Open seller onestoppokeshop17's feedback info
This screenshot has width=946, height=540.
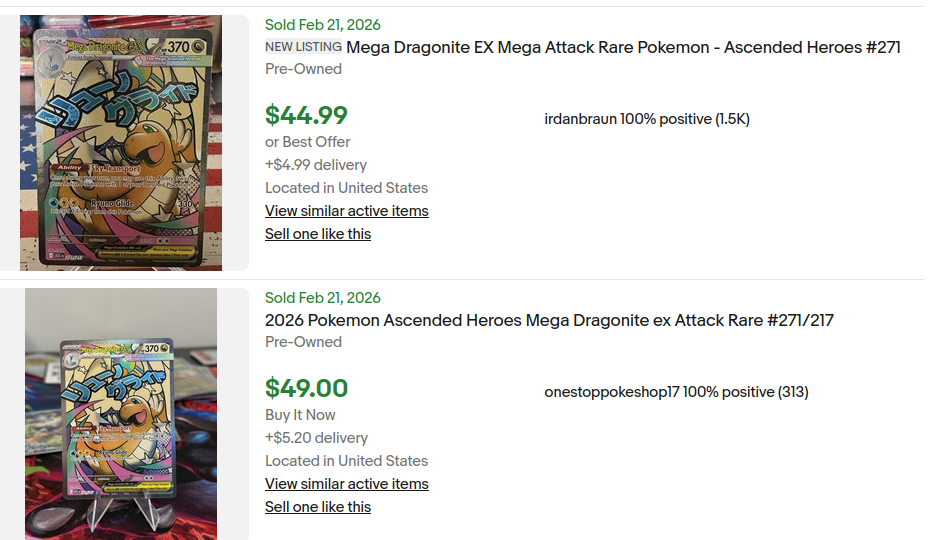coord(676,392)
